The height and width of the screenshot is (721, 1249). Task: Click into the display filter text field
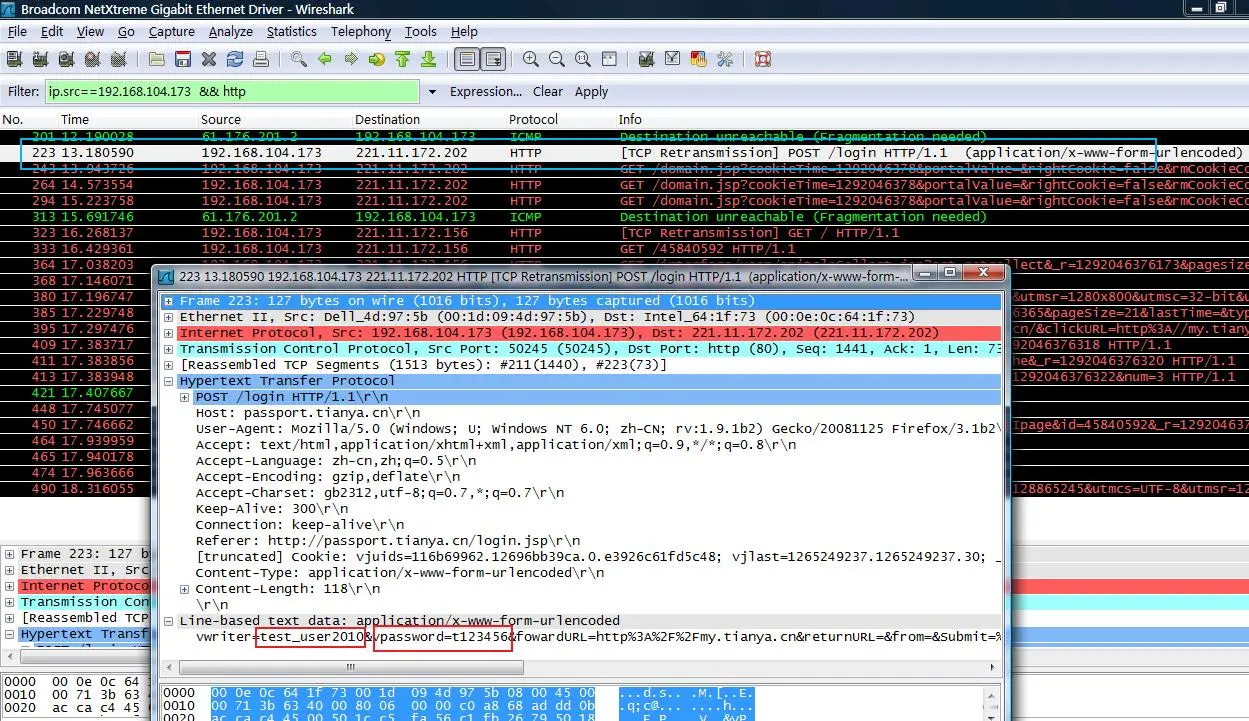coord(232,92)
